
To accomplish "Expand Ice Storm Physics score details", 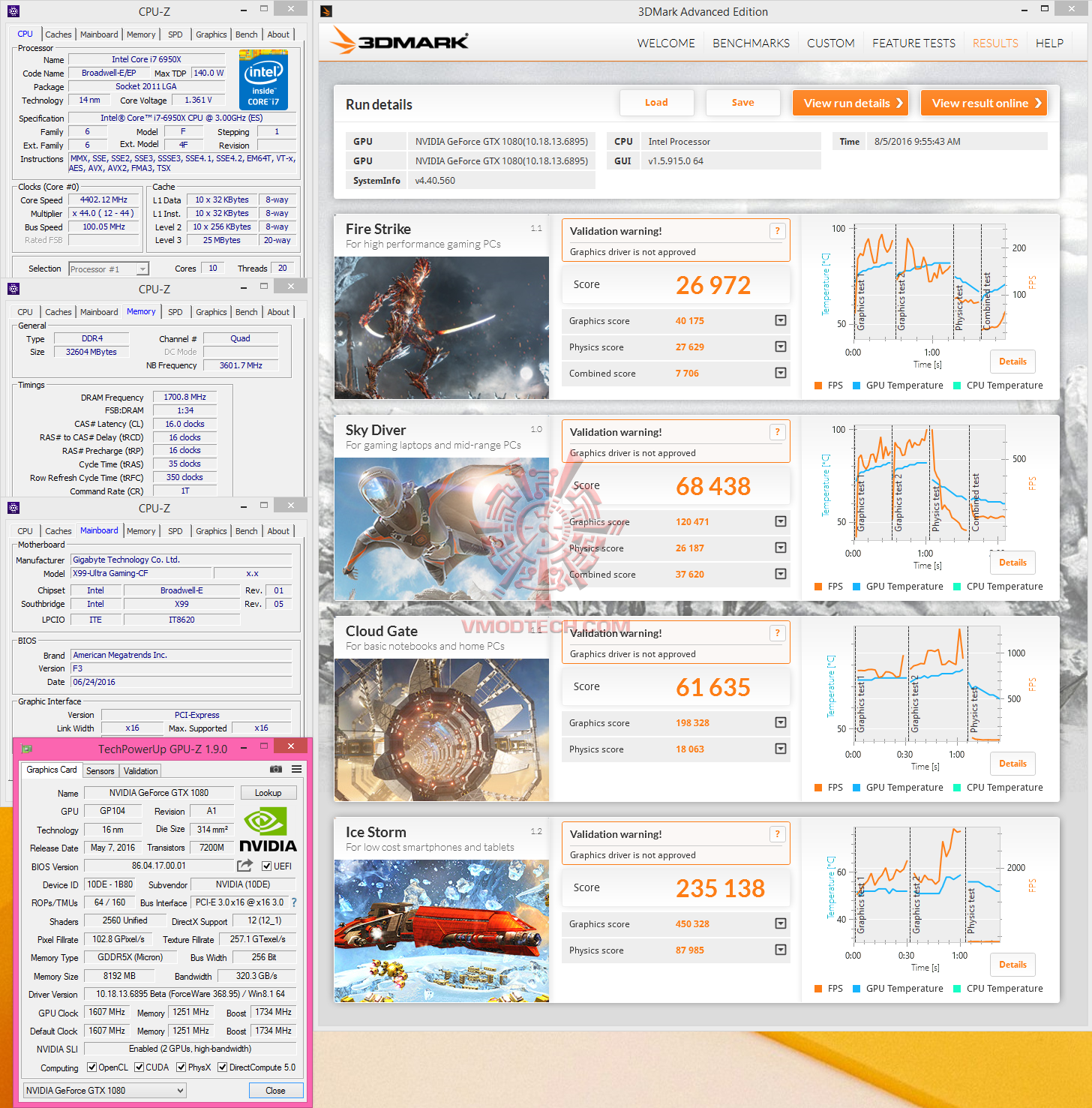I will point(781,950).
